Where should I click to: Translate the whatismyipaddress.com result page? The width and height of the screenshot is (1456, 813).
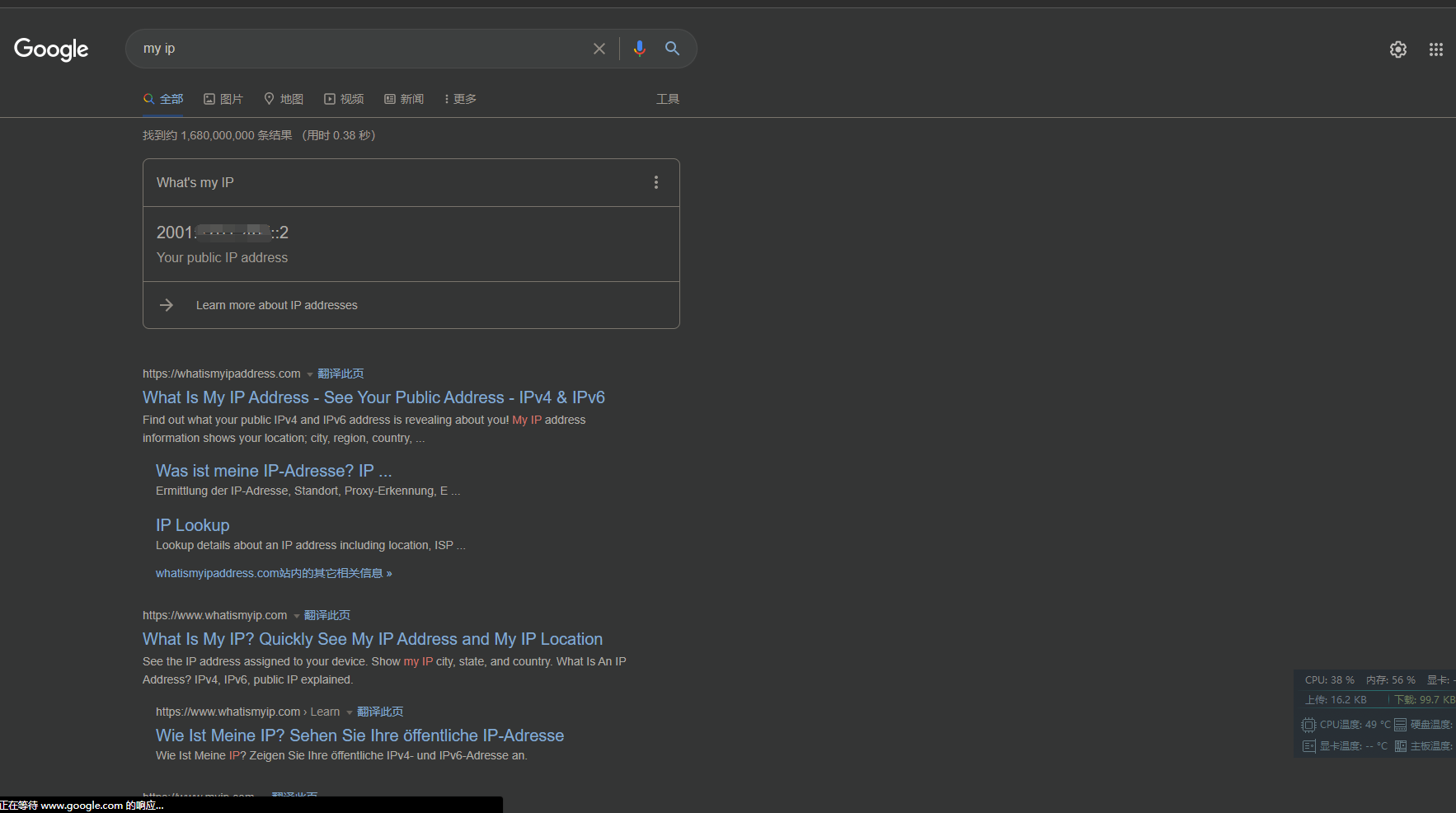341,374
